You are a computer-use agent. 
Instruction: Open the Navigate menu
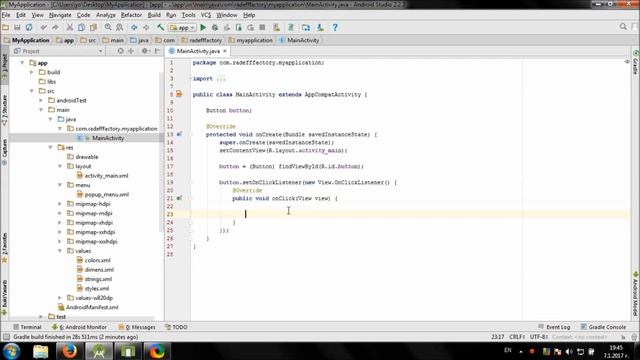(x=60, y=15)
